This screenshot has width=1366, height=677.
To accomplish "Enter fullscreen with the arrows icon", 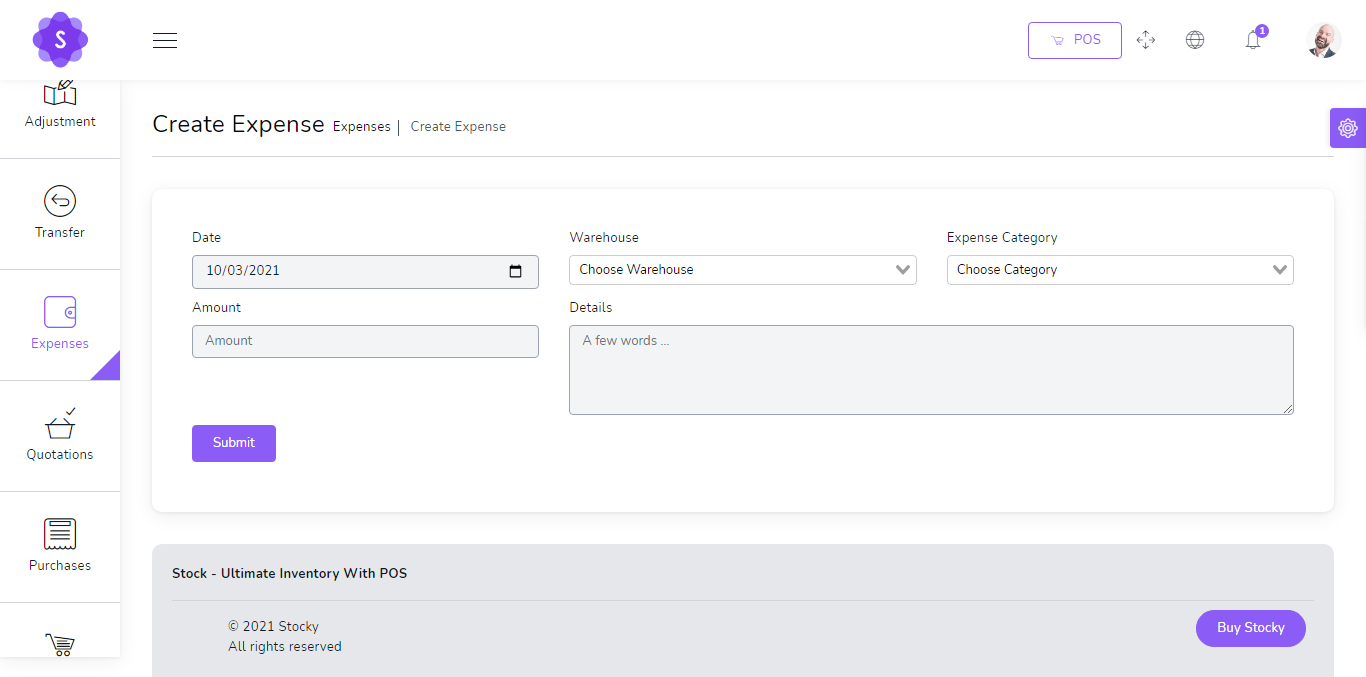I will (x=1146, y=40).
